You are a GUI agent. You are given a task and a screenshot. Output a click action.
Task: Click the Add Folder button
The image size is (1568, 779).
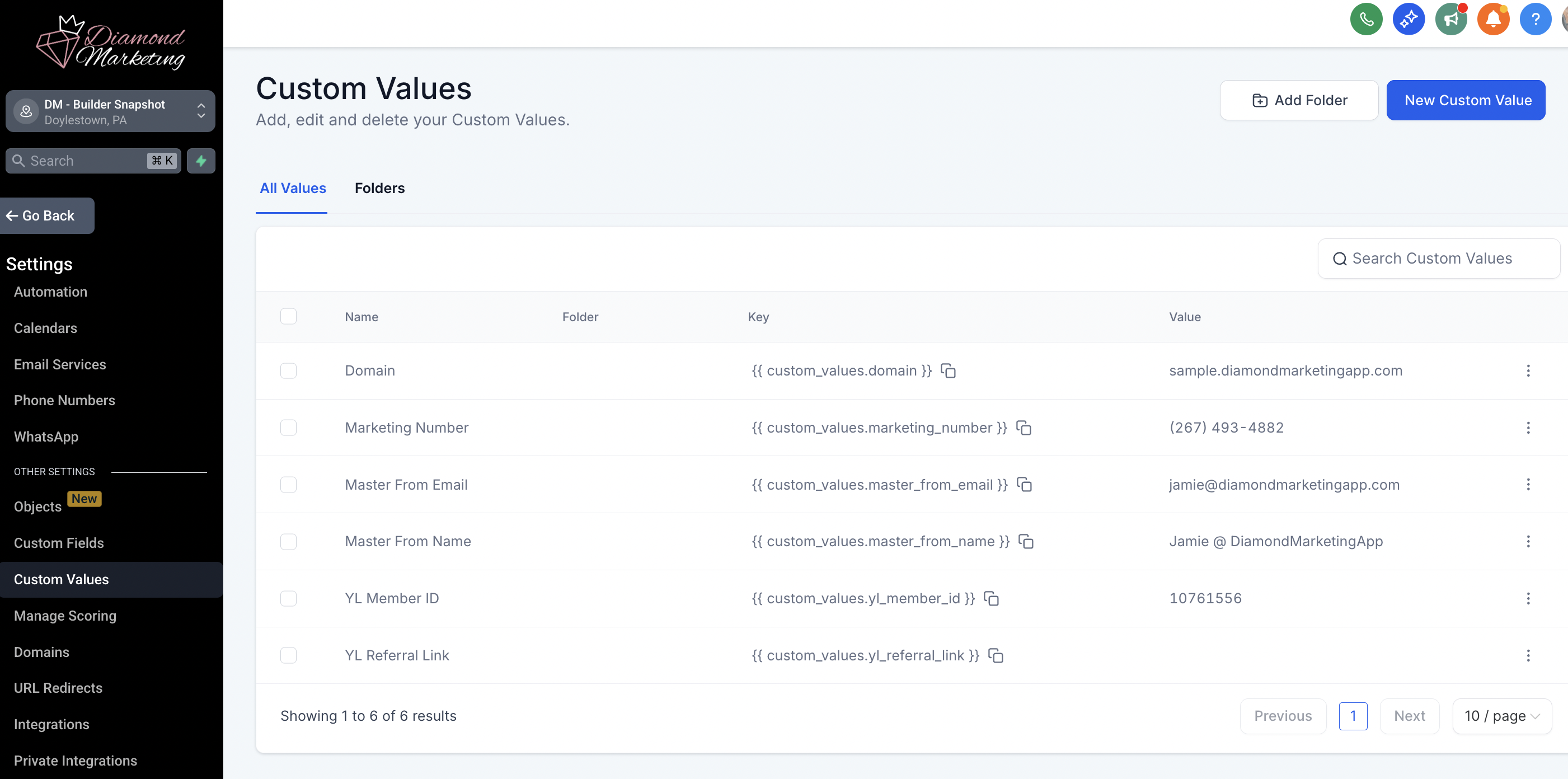coord(1299,100)
